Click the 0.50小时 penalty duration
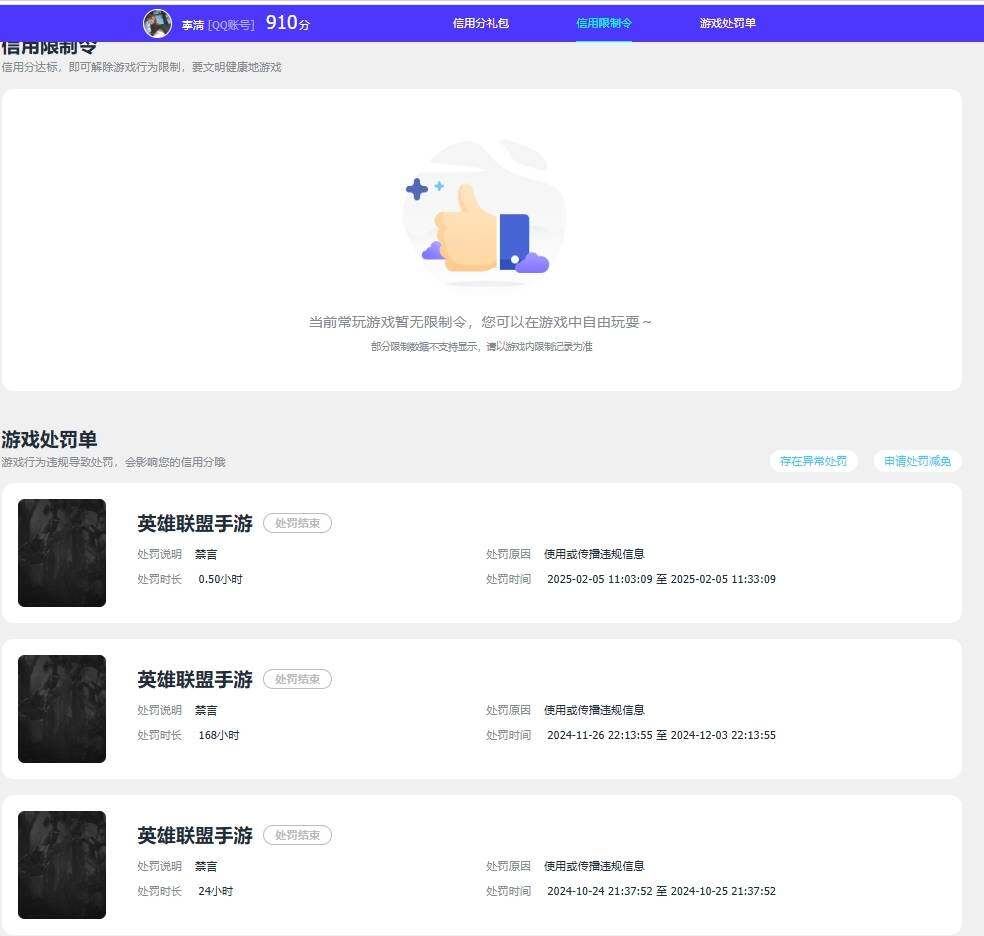 (x=220, y=579)
